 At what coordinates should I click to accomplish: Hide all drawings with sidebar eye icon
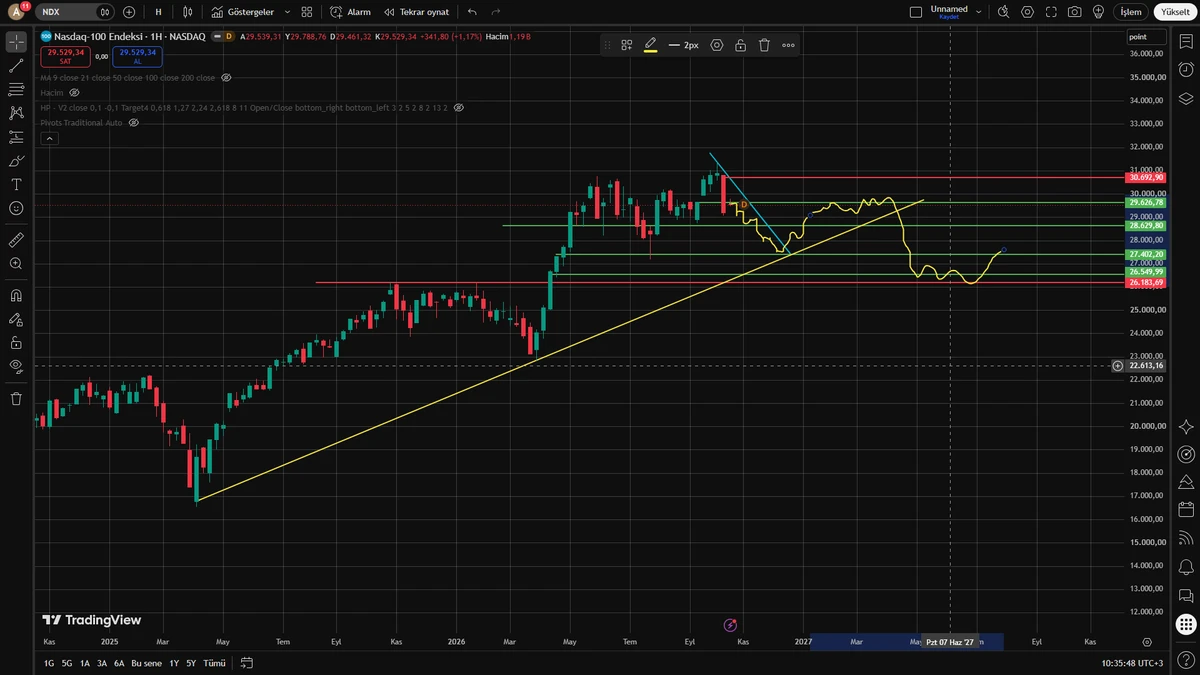click(16, 366)
